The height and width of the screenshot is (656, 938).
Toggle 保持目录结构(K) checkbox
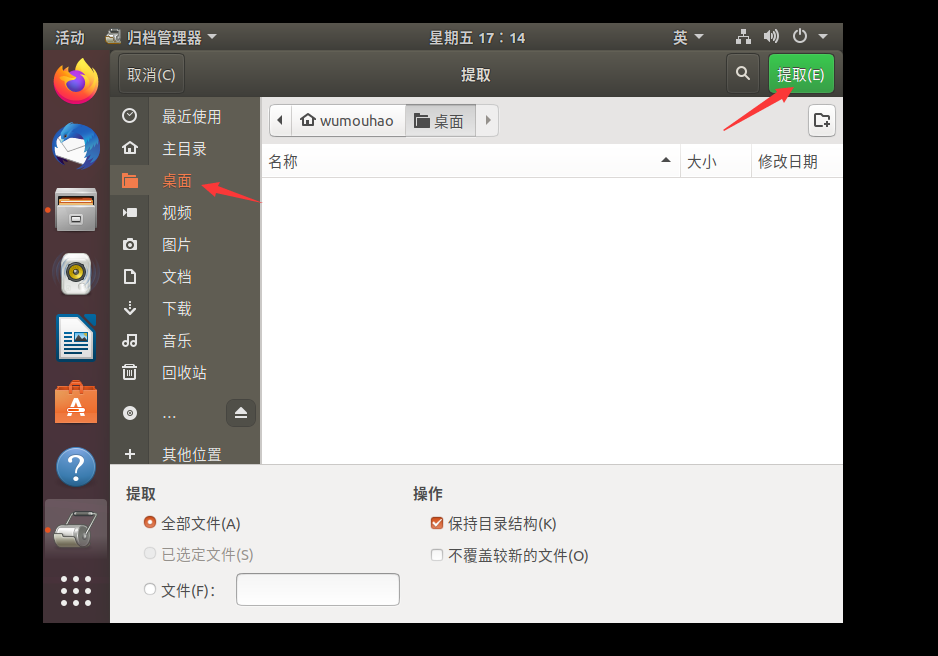(437, 523)
